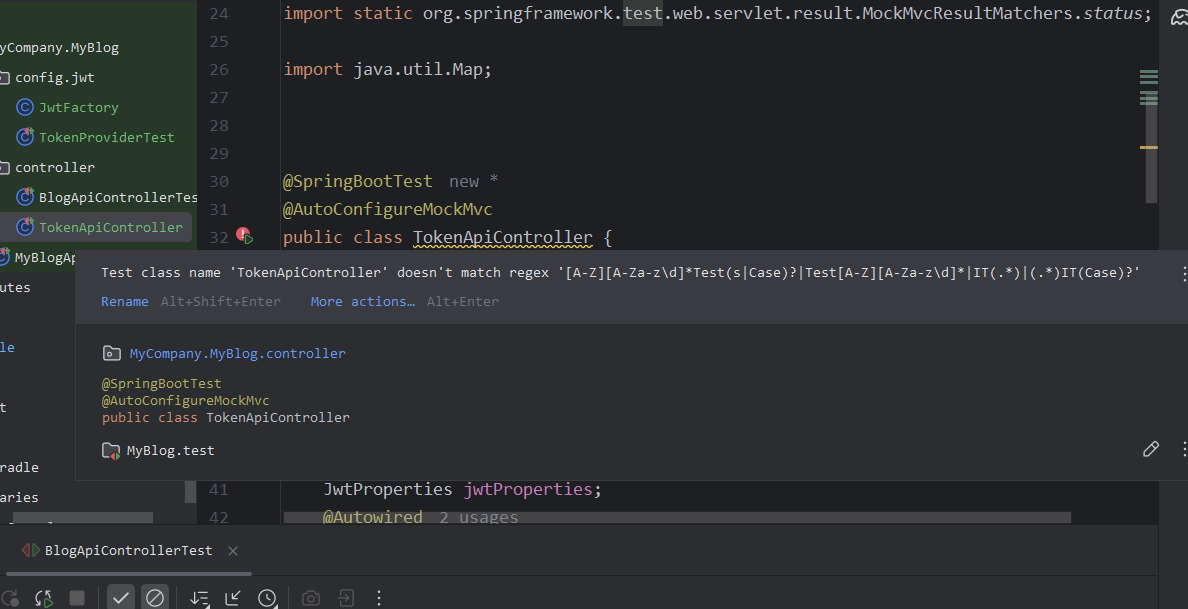Click the project tree vertical scrollbar

[x=190, y=491]
